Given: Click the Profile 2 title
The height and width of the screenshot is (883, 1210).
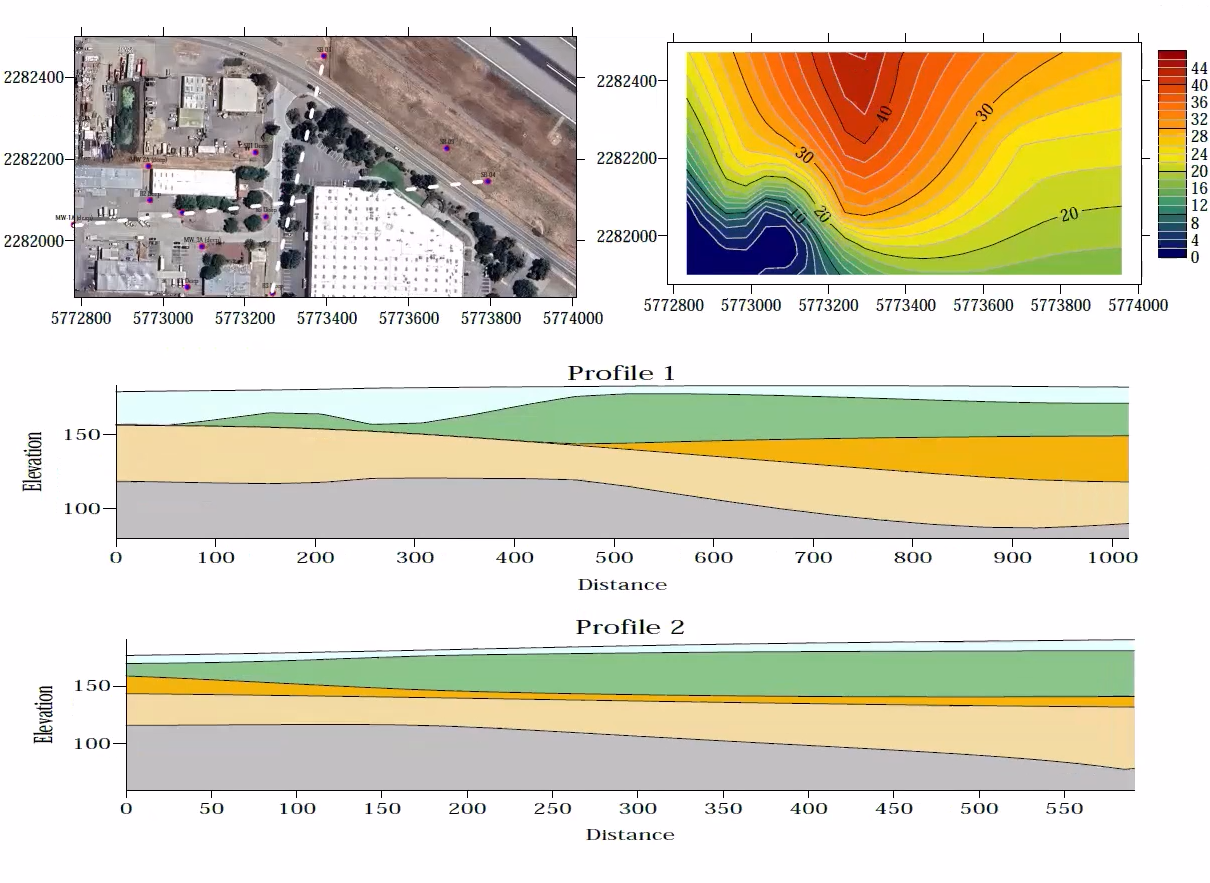Looking at the screenshot, I should coord(629,627).
